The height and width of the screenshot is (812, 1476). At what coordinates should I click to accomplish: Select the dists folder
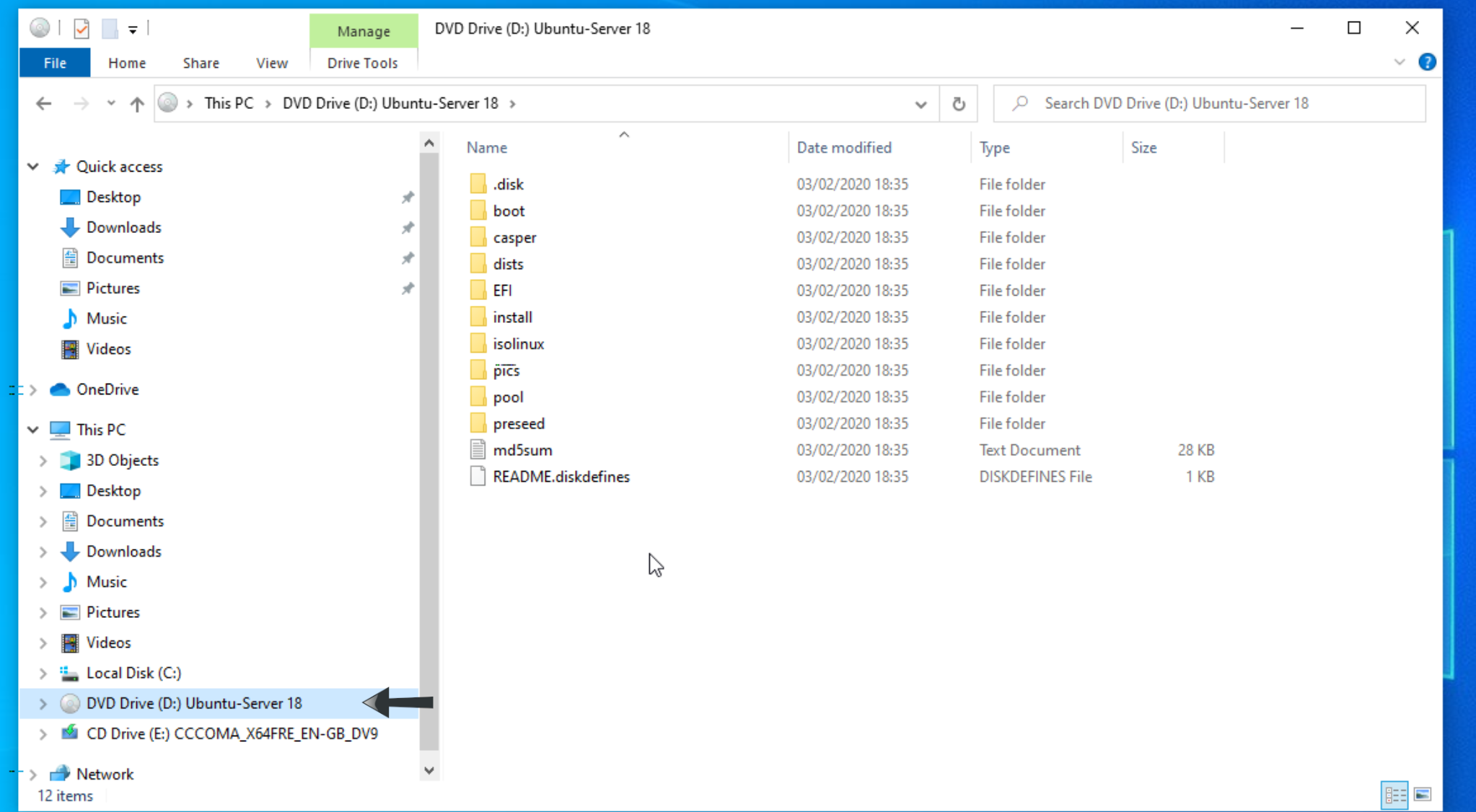click(508, 264)
